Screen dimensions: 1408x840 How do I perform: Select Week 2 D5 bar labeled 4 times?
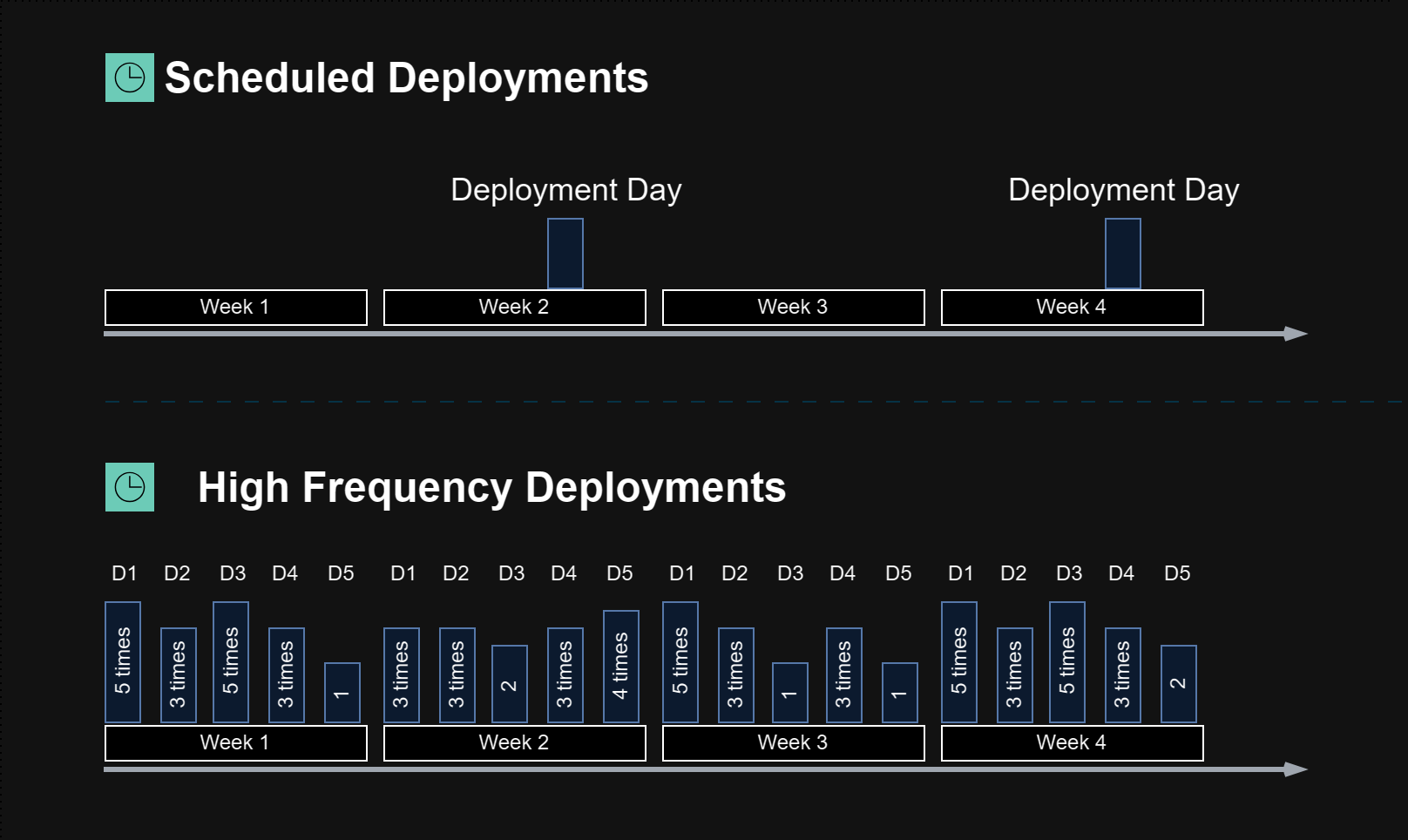pyautogui.click(x=621, y=667)
